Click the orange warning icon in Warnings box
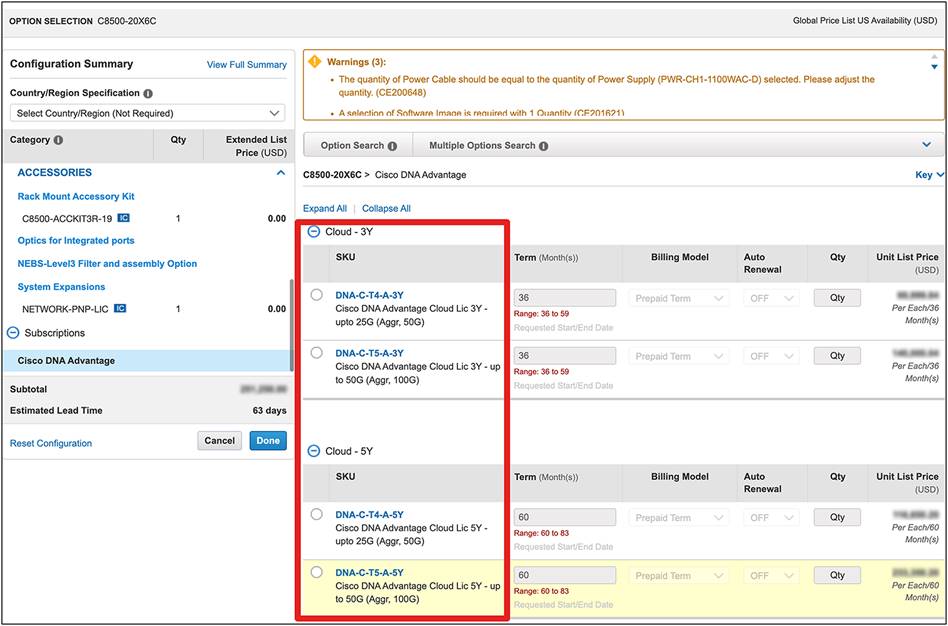The width and height of the screenshot is (948, 626). pyautogui.click(x=314, y=62)
